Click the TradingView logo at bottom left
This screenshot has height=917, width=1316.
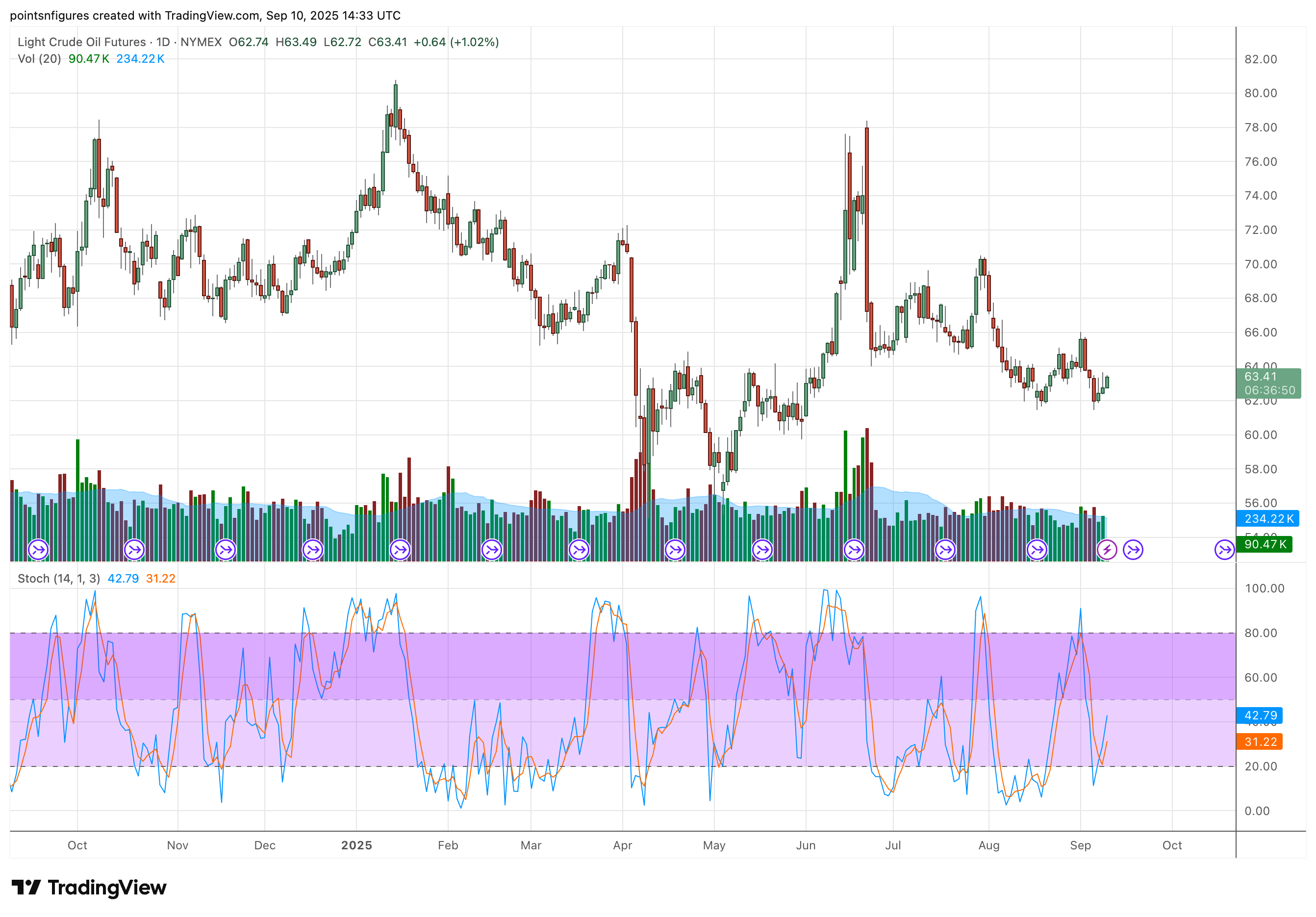(89, 888)
